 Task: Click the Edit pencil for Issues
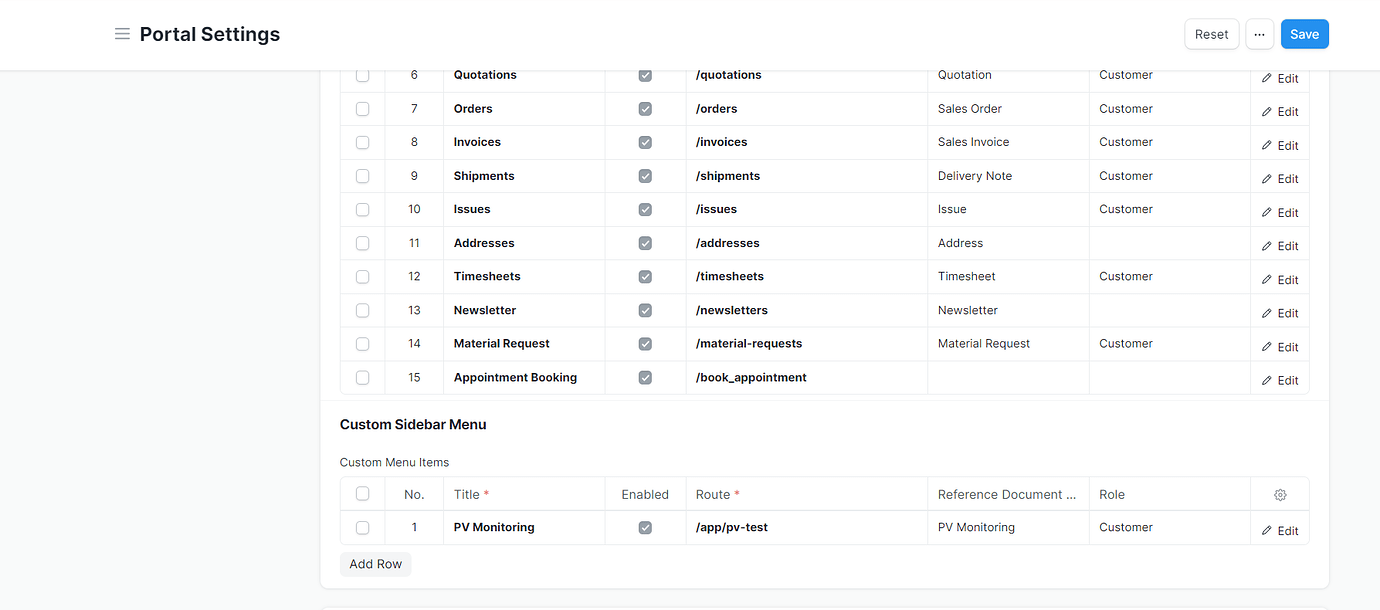click(1280, 212)
